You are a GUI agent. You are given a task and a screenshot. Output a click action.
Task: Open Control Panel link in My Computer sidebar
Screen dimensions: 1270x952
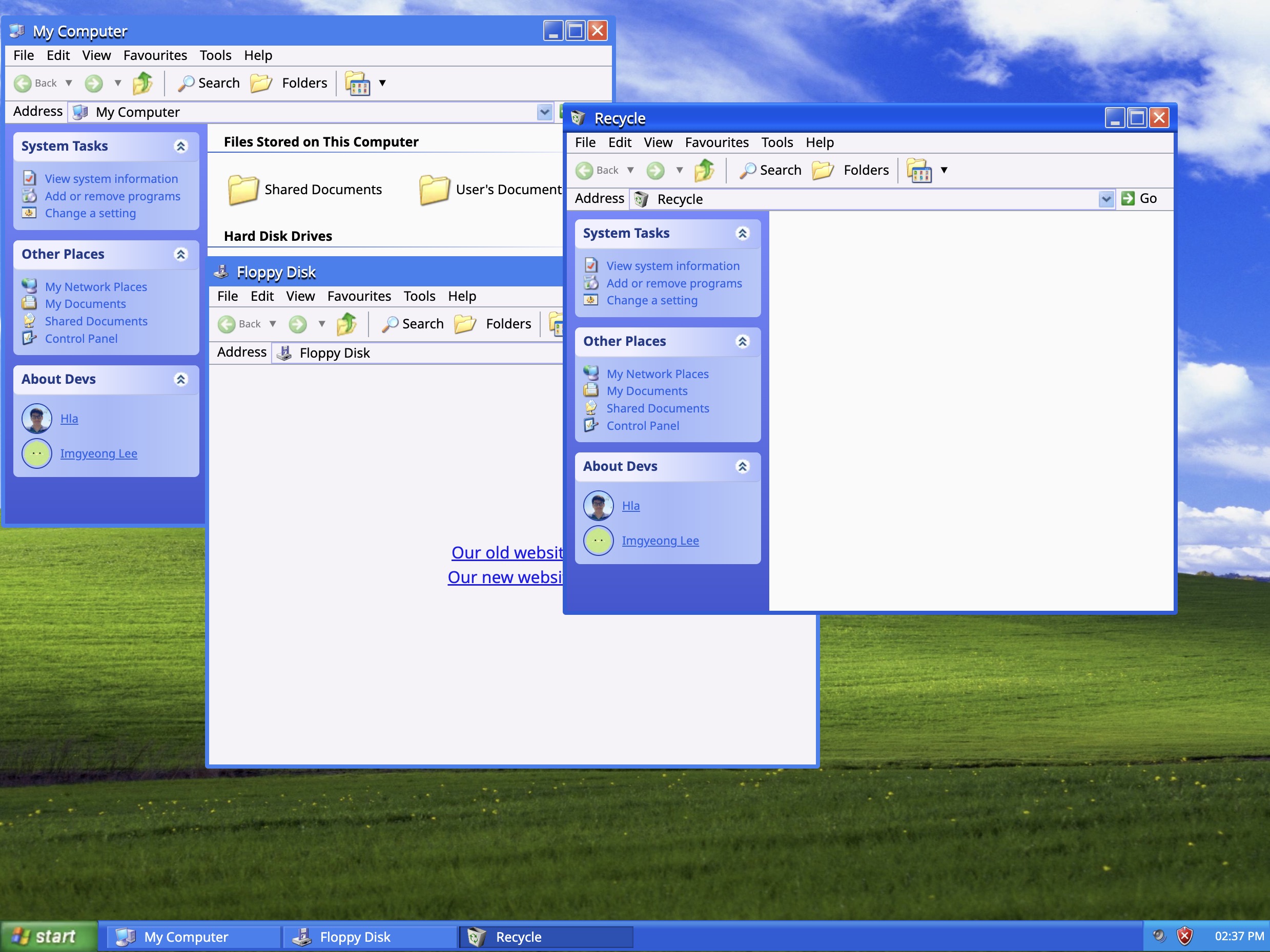[81, 339]
